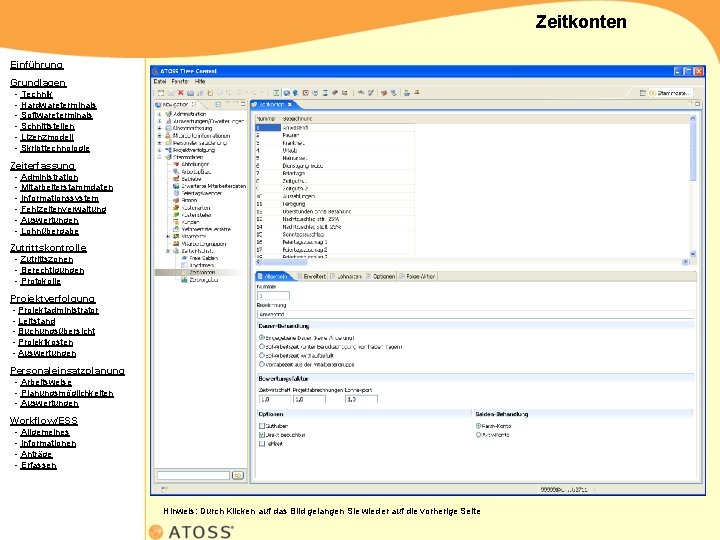The image size is (720, 540).
Task: Select Überstunden ohne Bezahlung row
Action: coord(335,212)
